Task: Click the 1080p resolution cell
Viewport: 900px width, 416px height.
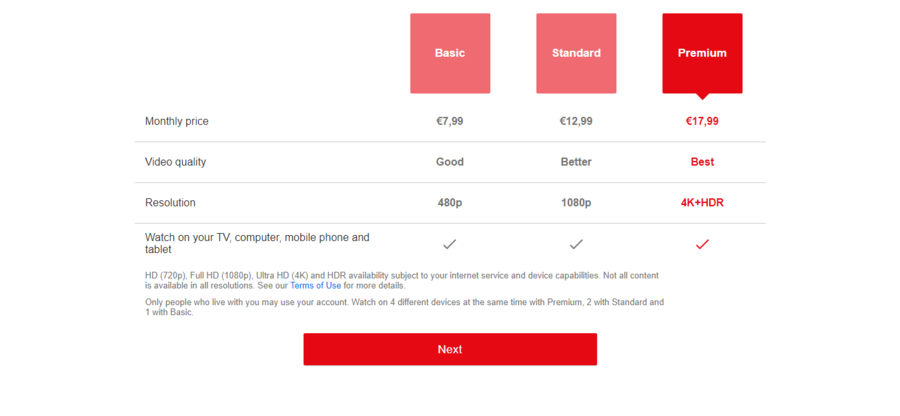Action: tap(576, 203)
